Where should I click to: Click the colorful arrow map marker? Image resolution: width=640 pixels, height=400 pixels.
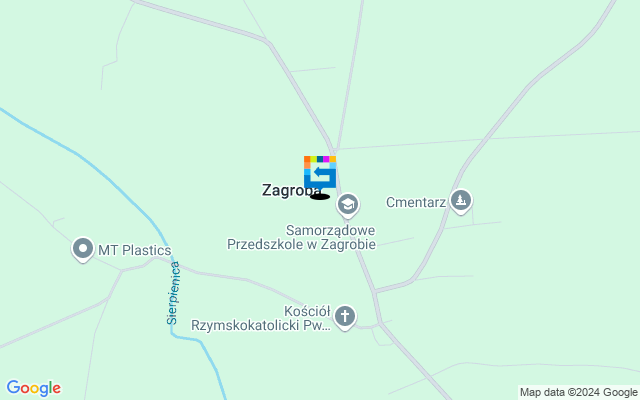click(320, 172)
